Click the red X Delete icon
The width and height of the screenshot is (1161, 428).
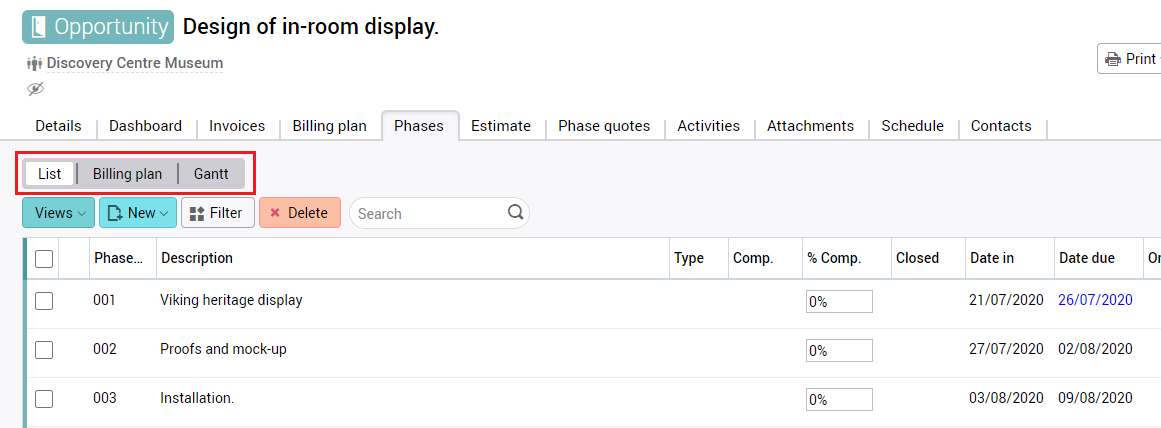click(x=275, y=213)
